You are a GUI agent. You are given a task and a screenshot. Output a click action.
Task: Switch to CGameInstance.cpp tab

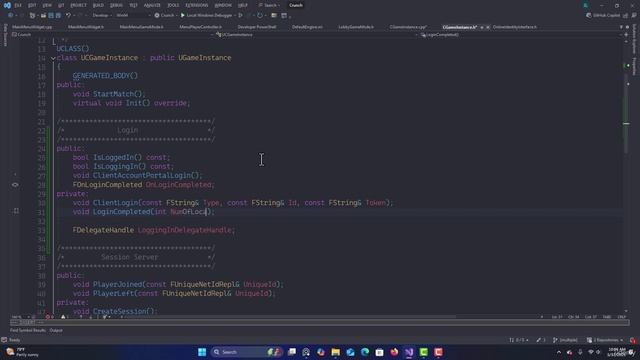408,27
